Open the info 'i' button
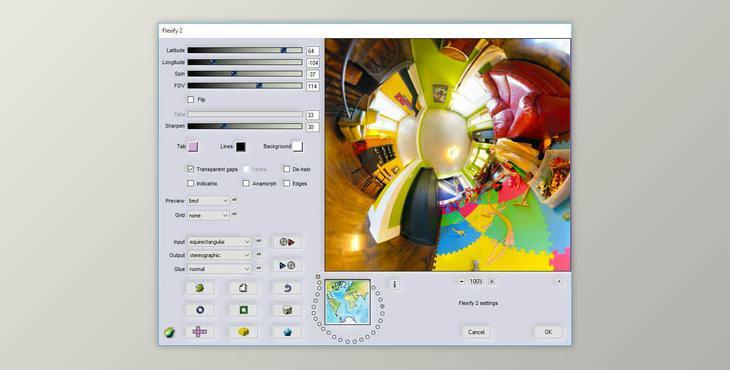730x370 pixels. pos(394,284)
